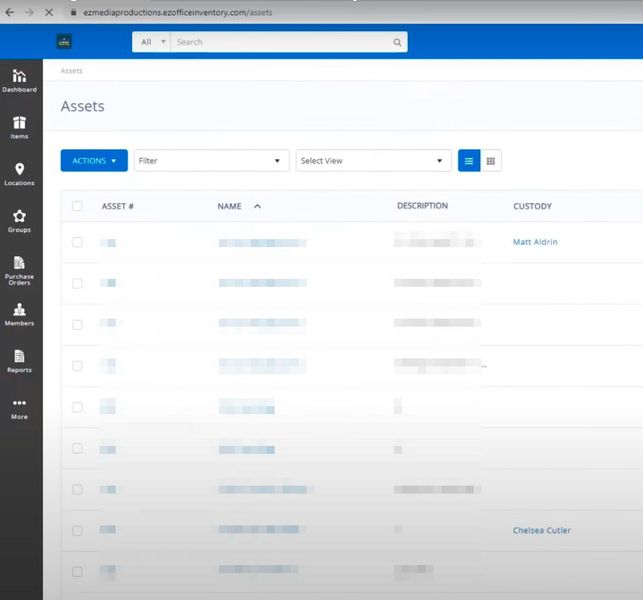Viewport: 643px width, 600px height.
Task: Click the search magnifier icon
Action: click(x=397, y=42)
